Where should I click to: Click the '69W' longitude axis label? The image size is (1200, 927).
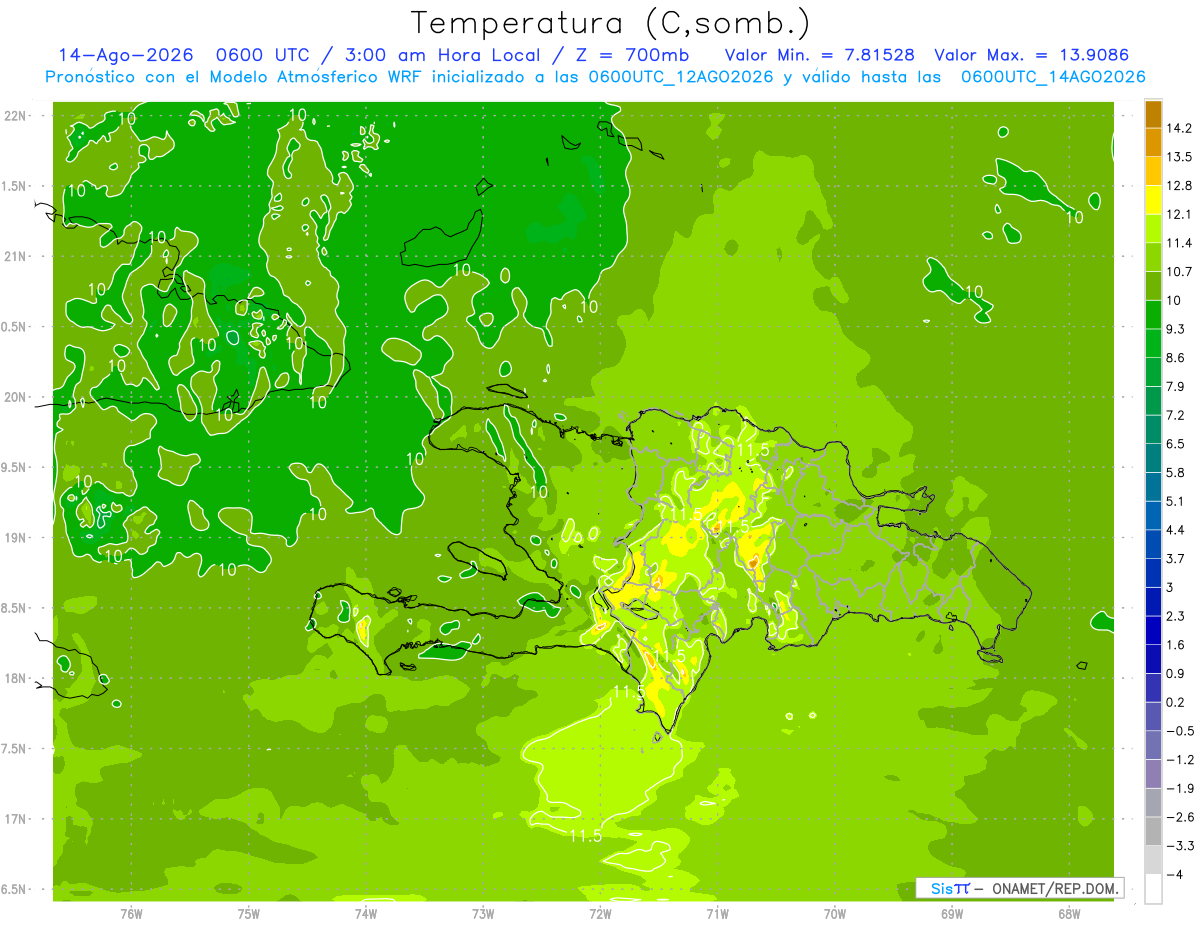(x=951, y=913)
